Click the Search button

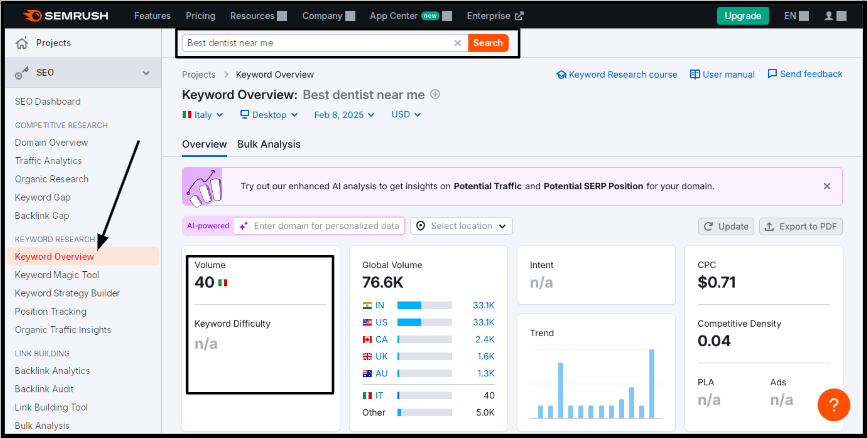coord(488,43)
